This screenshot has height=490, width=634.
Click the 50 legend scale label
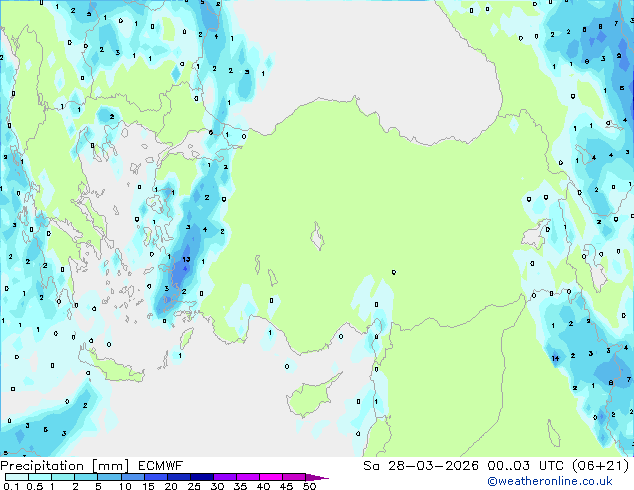309,486
